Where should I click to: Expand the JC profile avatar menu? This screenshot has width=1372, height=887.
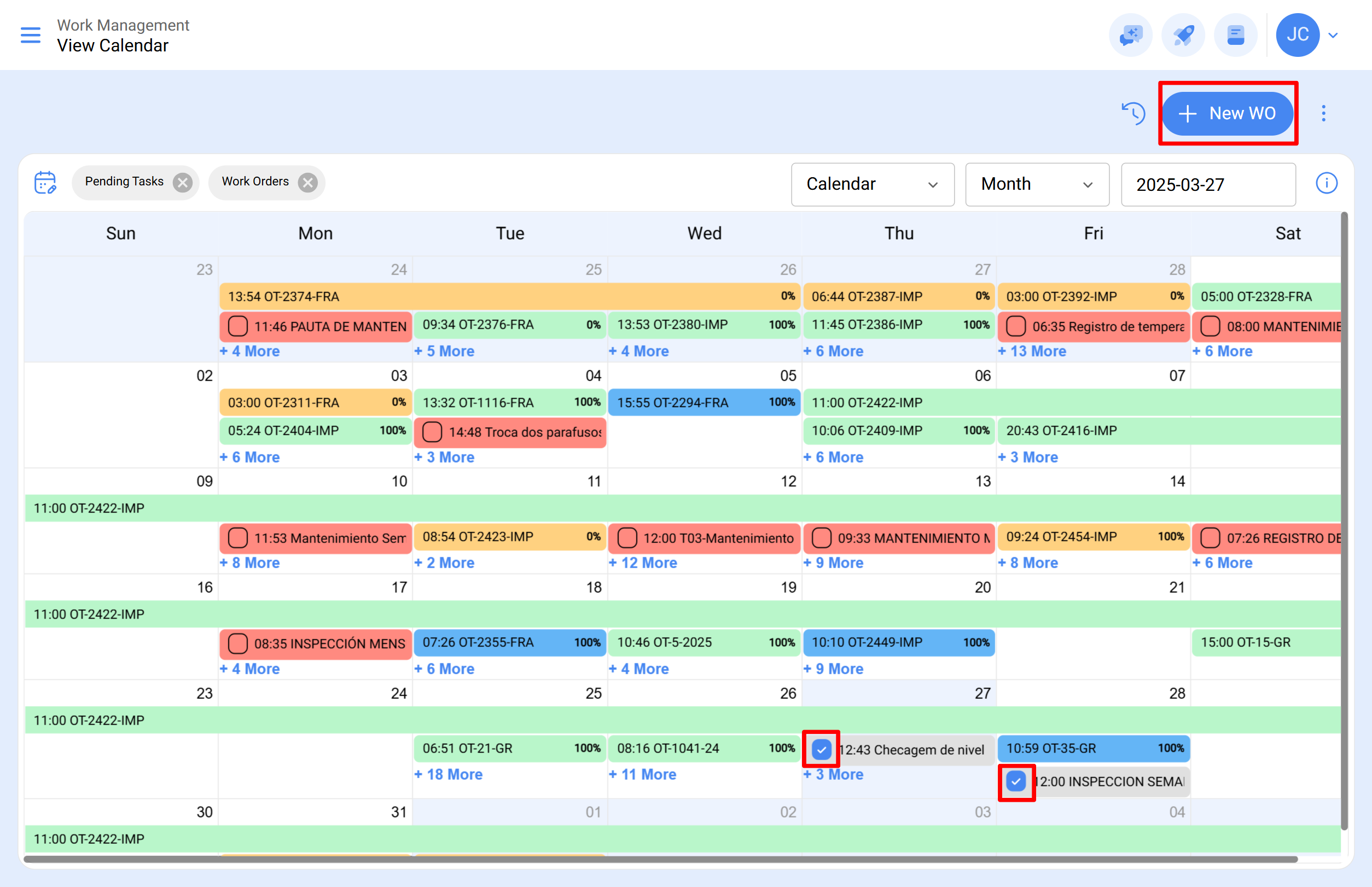click(1298, 35)
